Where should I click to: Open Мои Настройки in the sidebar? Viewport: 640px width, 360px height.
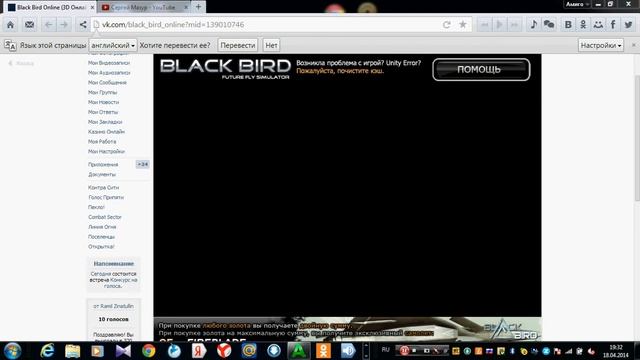(106, 151)
